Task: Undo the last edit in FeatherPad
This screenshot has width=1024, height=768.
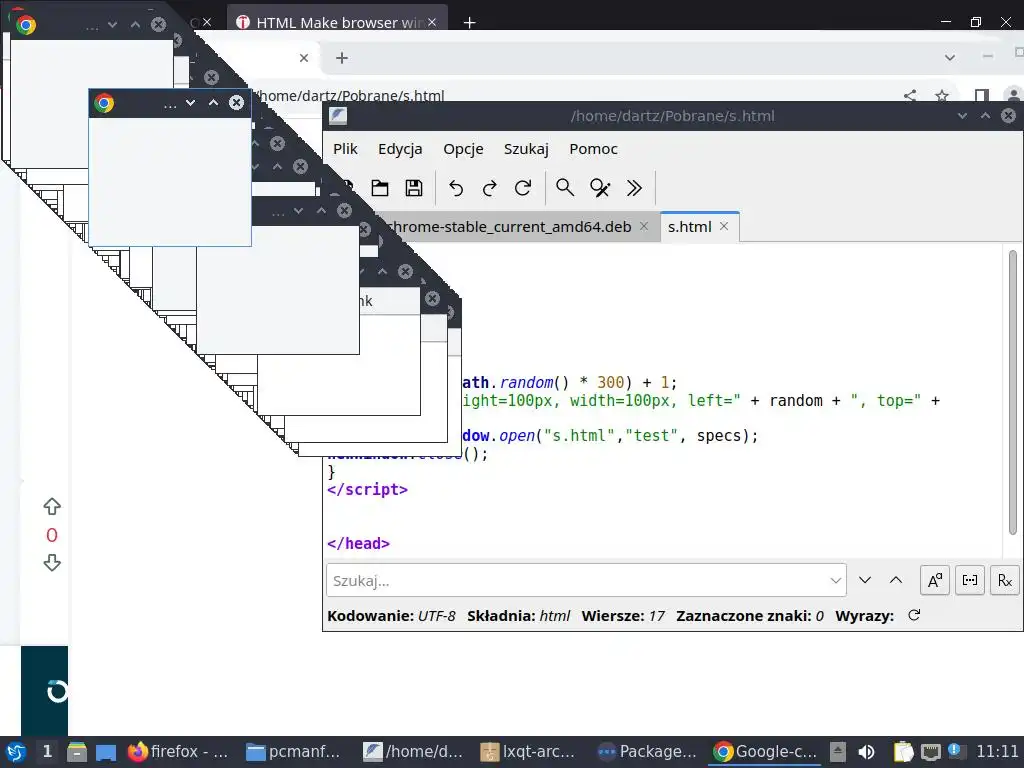Action: point(456,188)
